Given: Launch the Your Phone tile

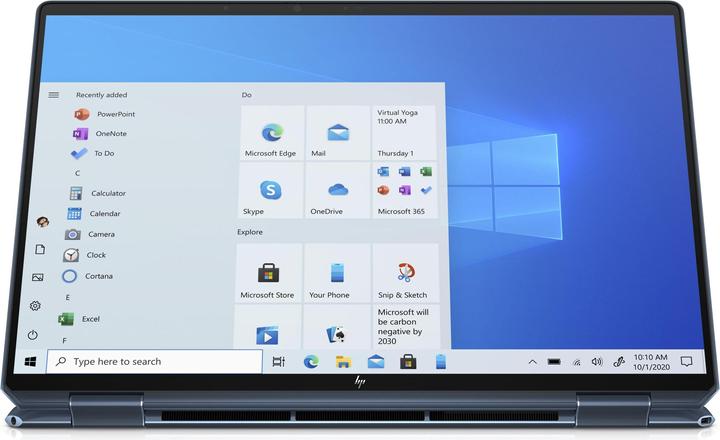Looking at the screenshot, I should (x=337, y=273).
